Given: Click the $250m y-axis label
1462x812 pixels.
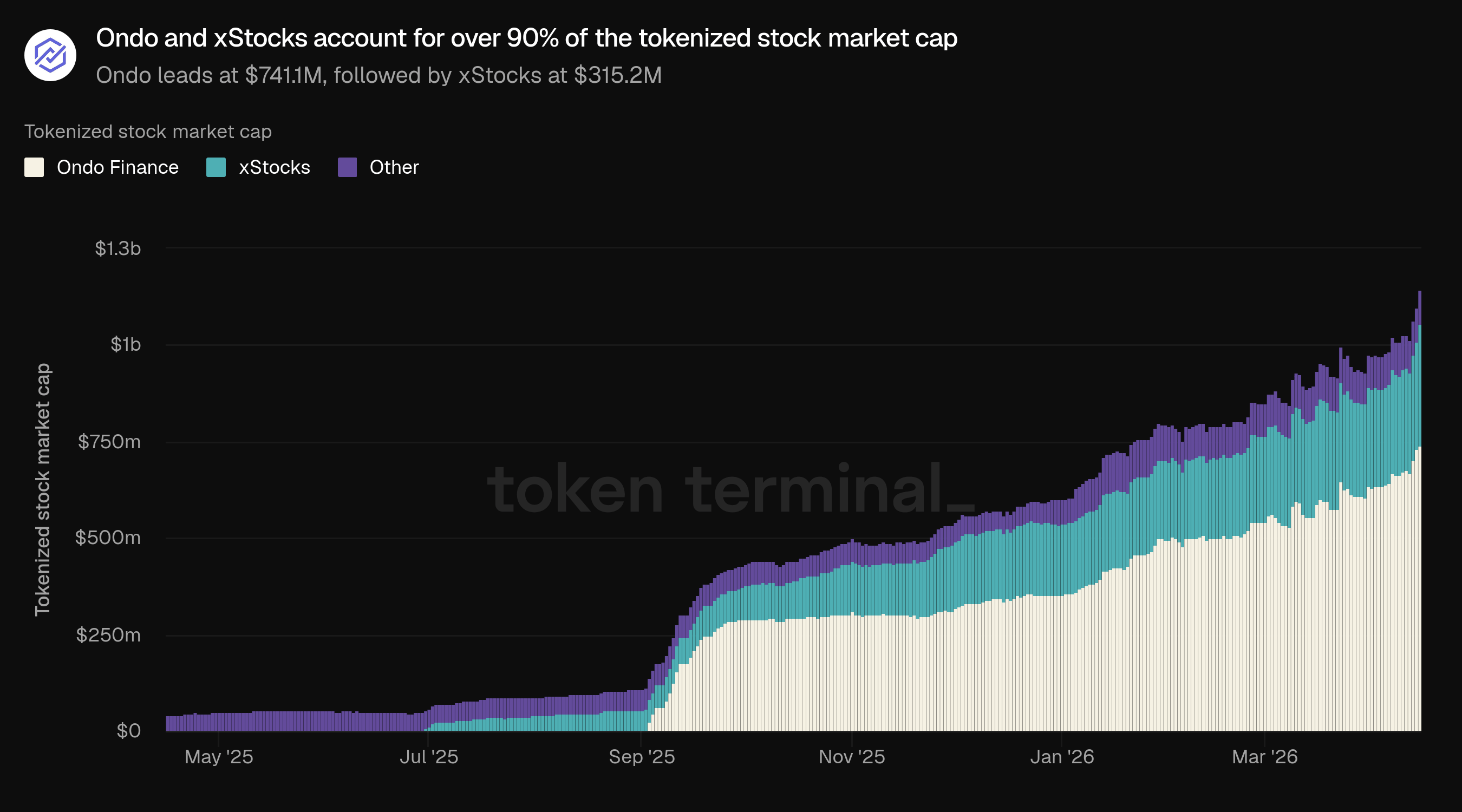Looking at the screenshot, I should [108, 634].
